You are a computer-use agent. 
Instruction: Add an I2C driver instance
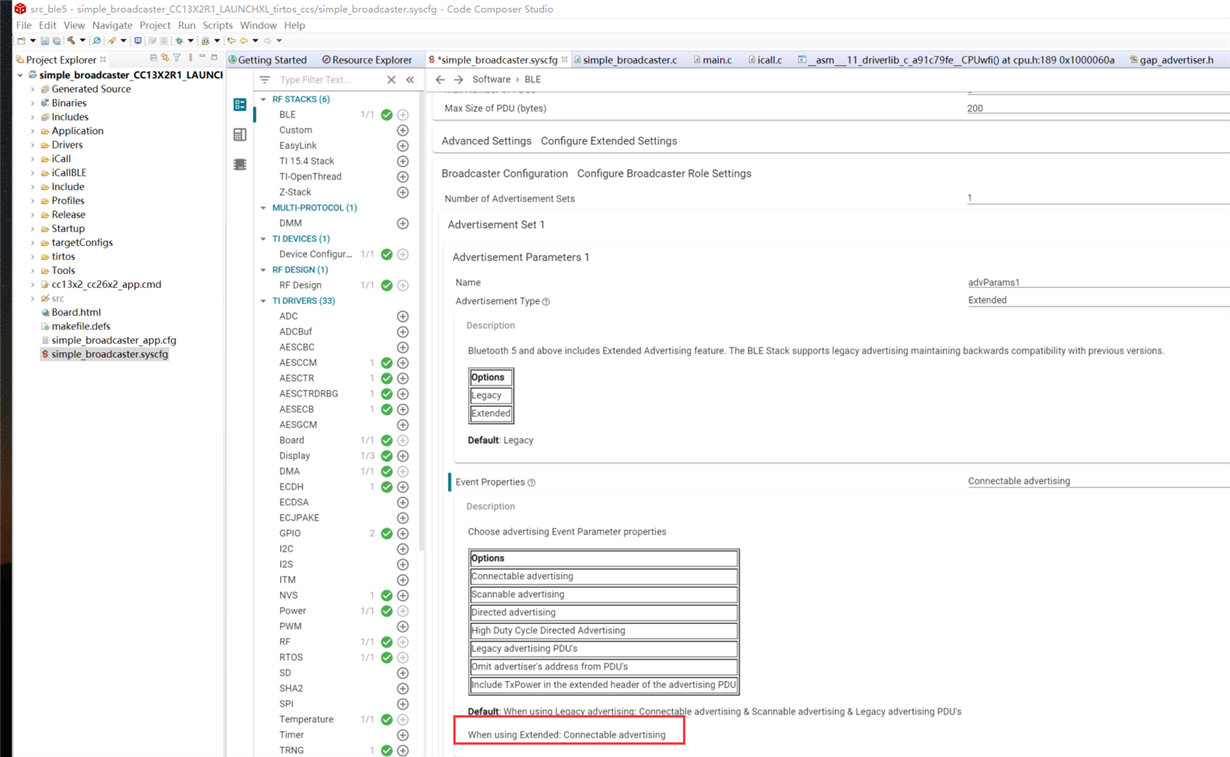[403, 549]
